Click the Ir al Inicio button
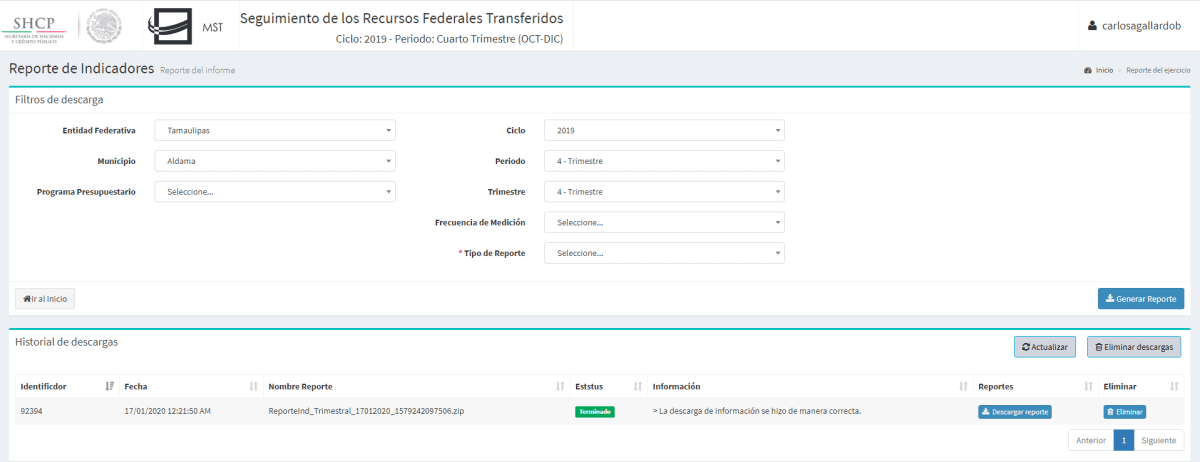The width and height of the screenshot is (1200, 462). click(45, 298)
